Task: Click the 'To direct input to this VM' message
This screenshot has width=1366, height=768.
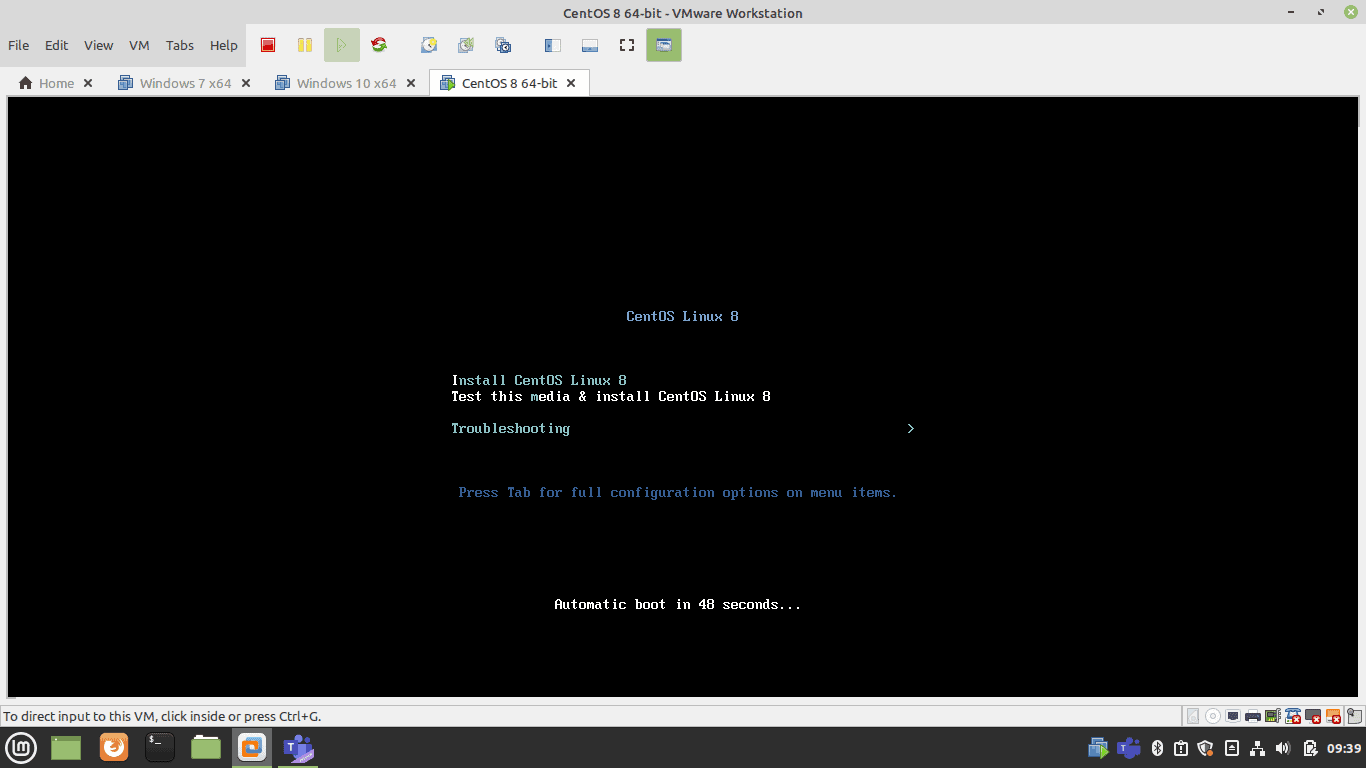Action: pyautogui.click(x=162, y=716)
